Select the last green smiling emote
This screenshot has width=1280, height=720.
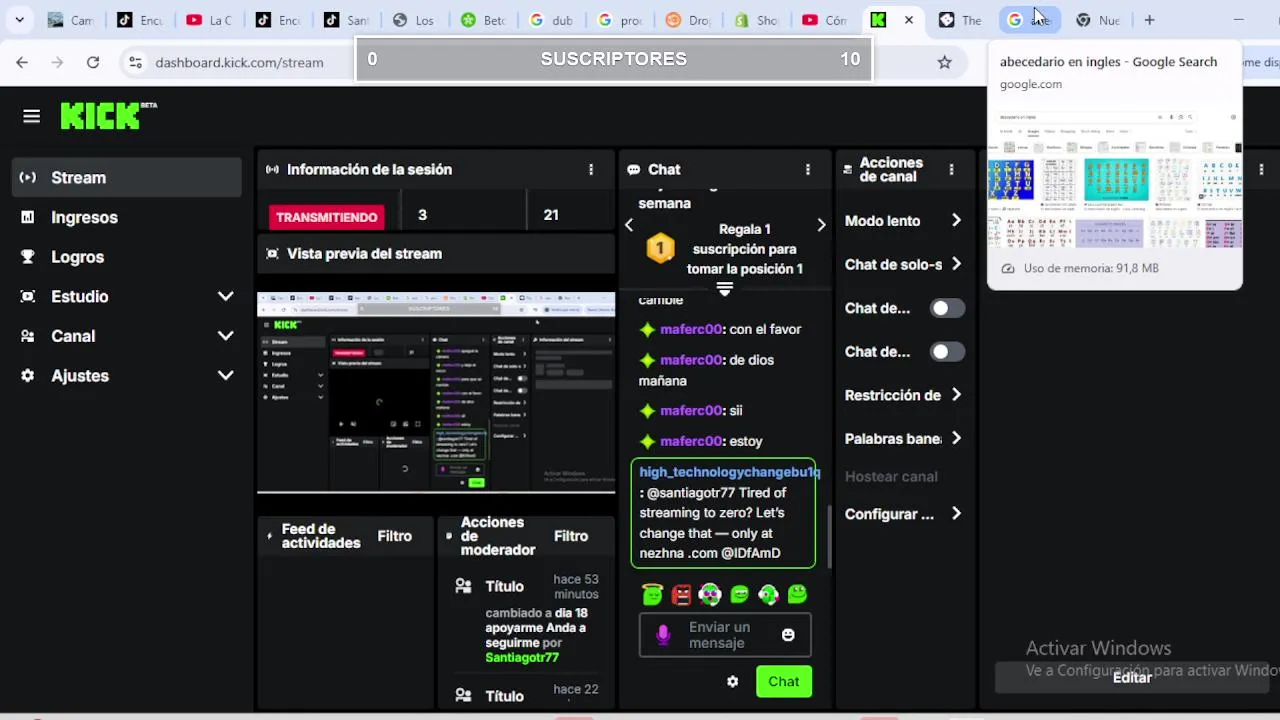point(797,595)
